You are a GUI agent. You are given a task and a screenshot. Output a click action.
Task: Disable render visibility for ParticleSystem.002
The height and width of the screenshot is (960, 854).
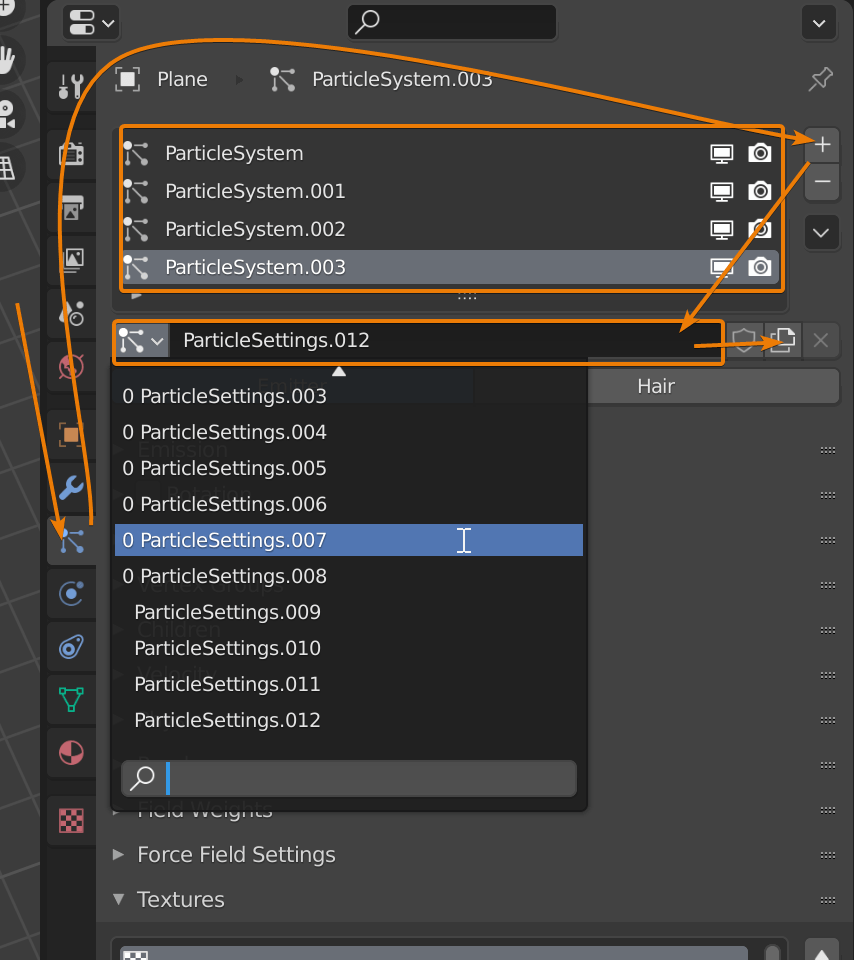tap(760, 229)
